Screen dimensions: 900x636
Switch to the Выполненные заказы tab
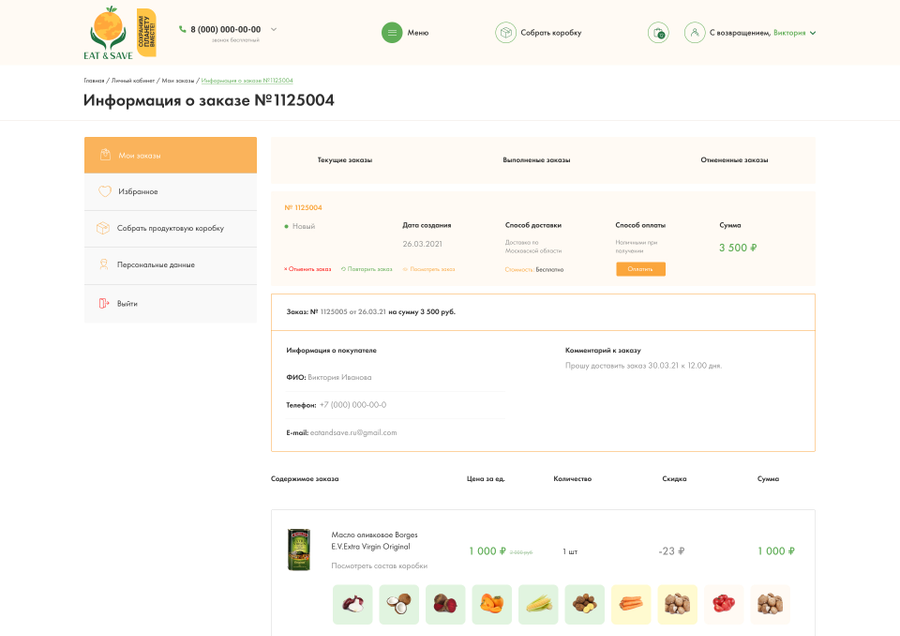pos(537,160)
